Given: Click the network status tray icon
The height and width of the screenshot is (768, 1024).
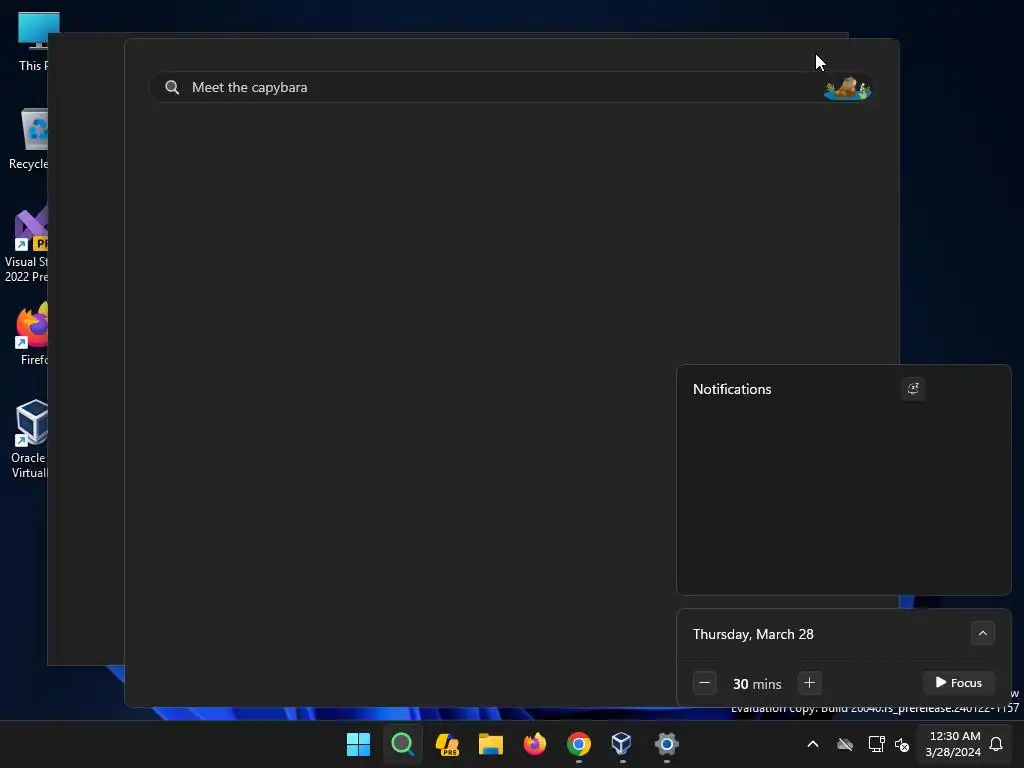Looking at the screenshot, I should (x=876, y=744).
